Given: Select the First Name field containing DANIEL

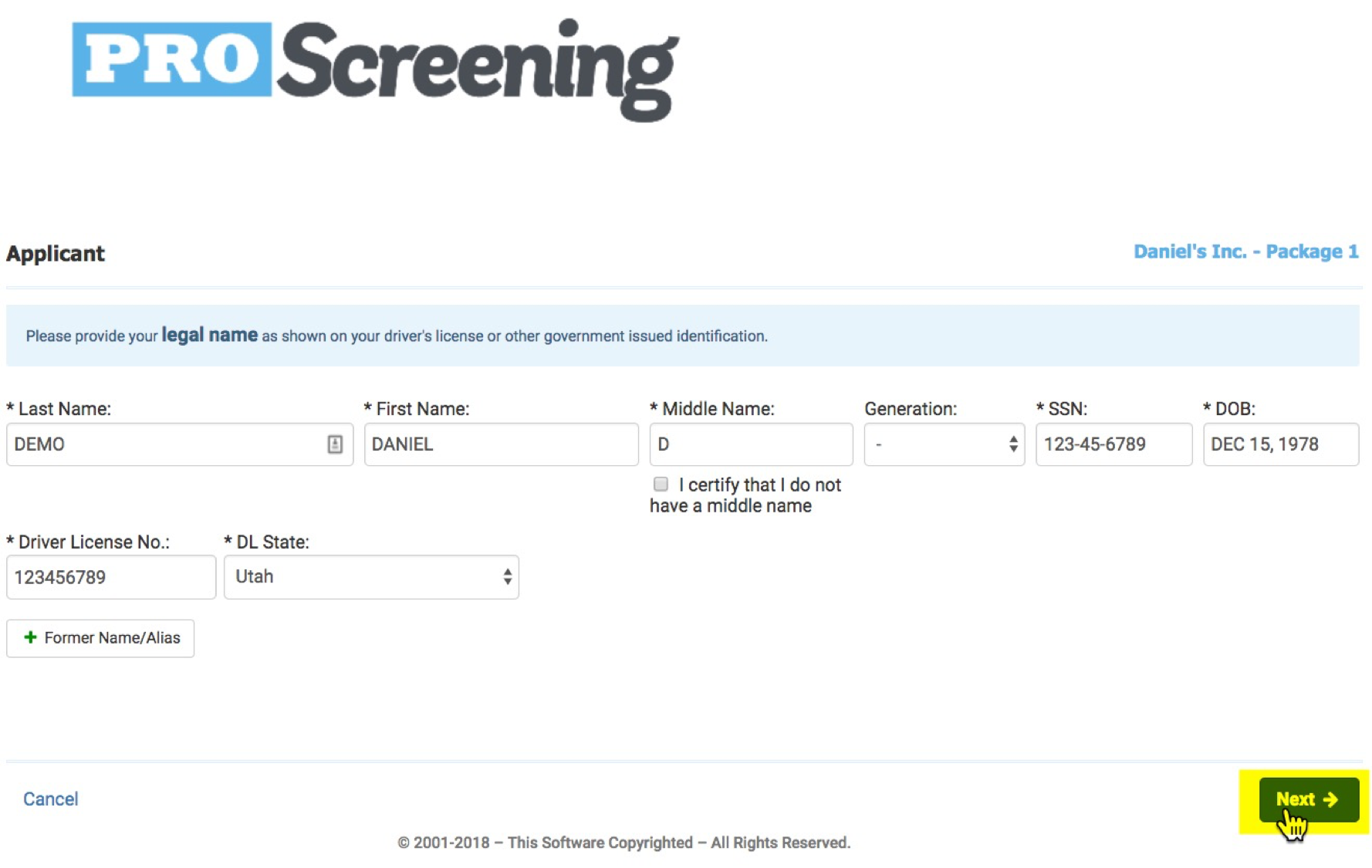Looking at the screenshot, I should click(x=500, y=444).
